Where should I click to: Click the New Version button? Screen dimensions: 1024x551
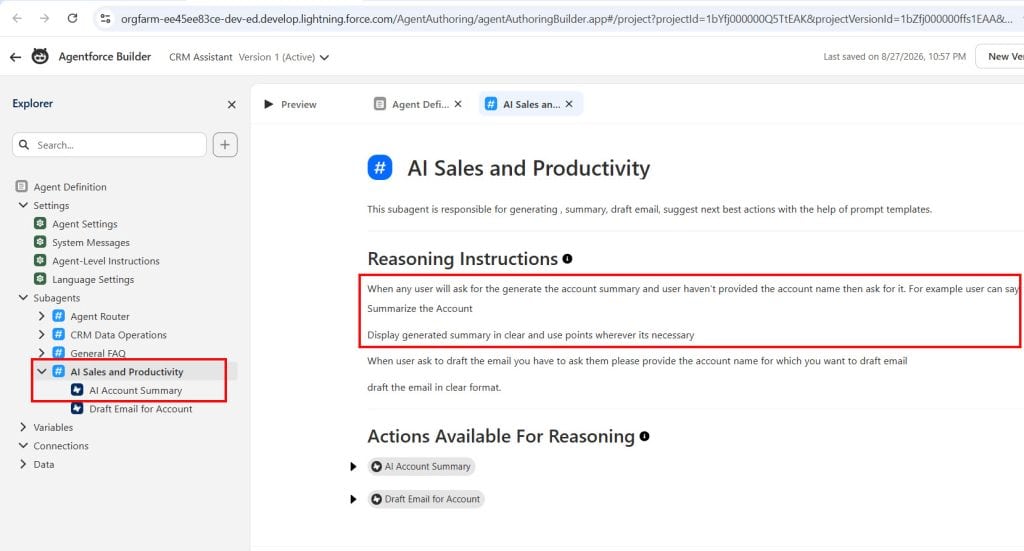coord(1000,56)
